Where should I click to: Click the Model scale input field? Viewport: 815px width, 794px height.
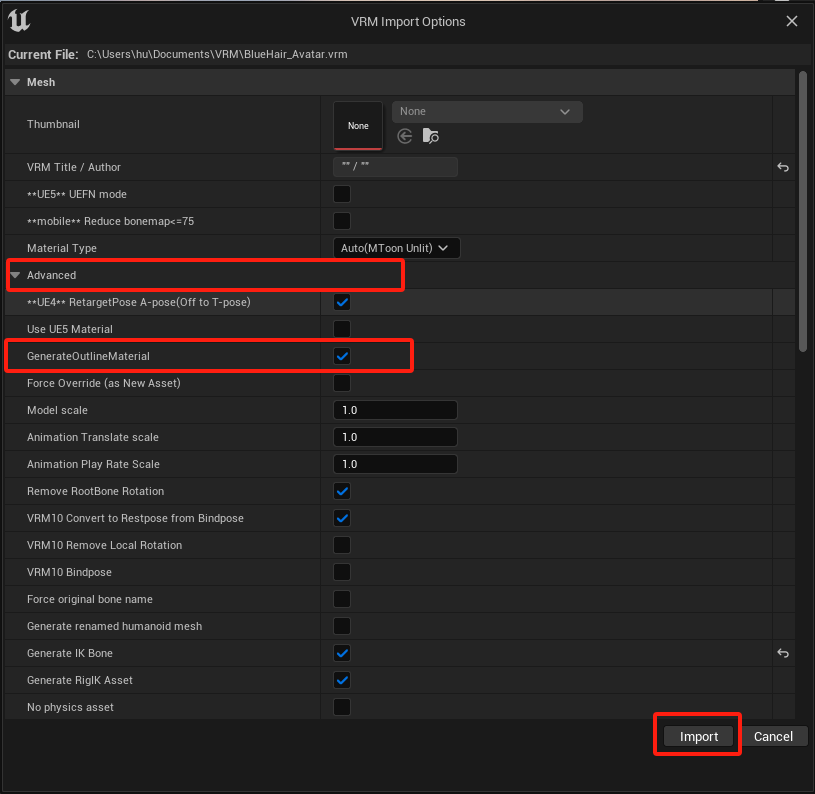click(x=395, y=410)
